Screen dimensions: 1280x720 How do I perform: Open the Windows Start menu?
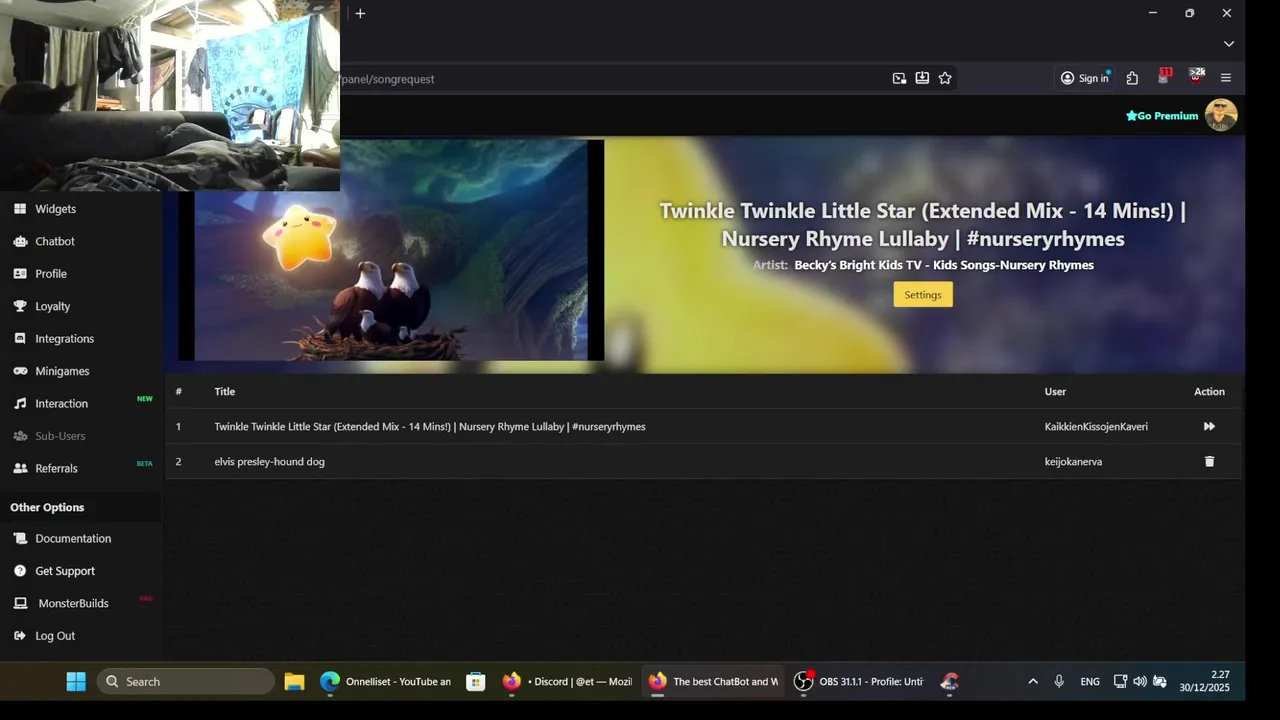pos(76,681)
